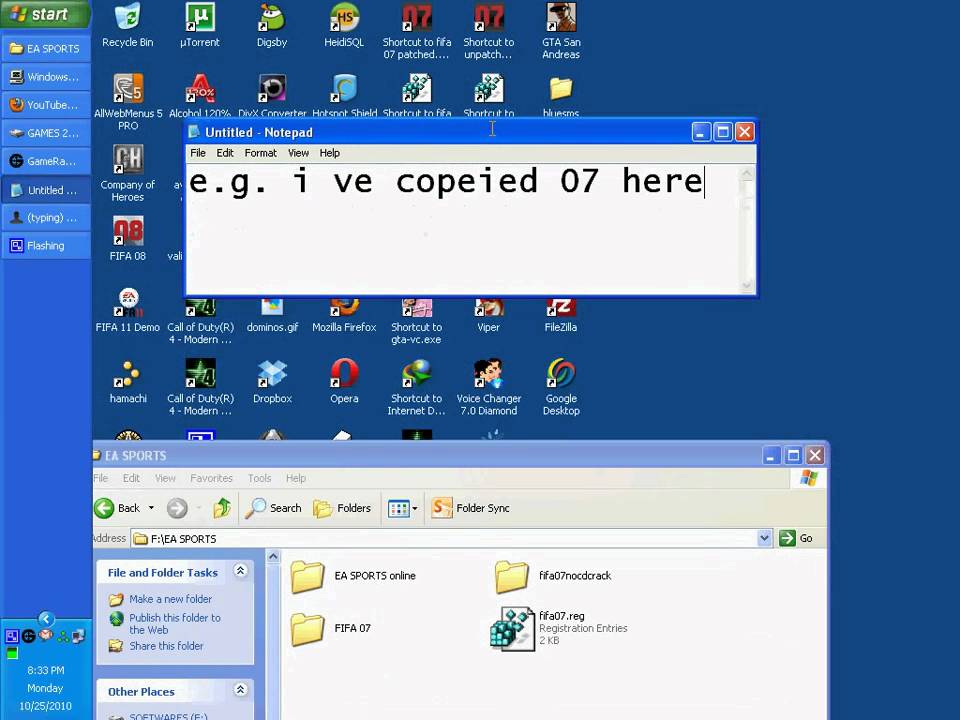The image size is (960, 720).
Task: Open Notepad Help menu
Action: [329, 153]
